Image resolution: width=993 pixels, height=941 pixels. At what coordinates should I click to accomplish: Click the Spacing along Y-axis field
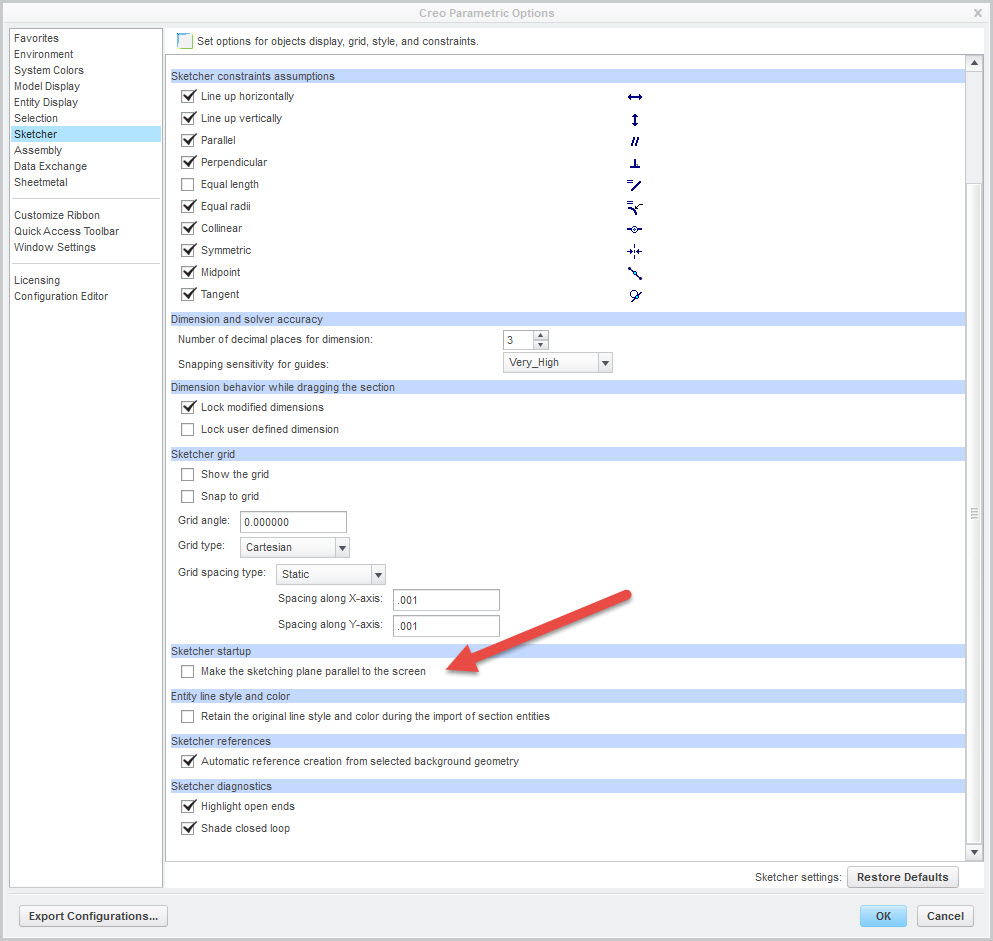pyautogui.click(x=446, y=626)
